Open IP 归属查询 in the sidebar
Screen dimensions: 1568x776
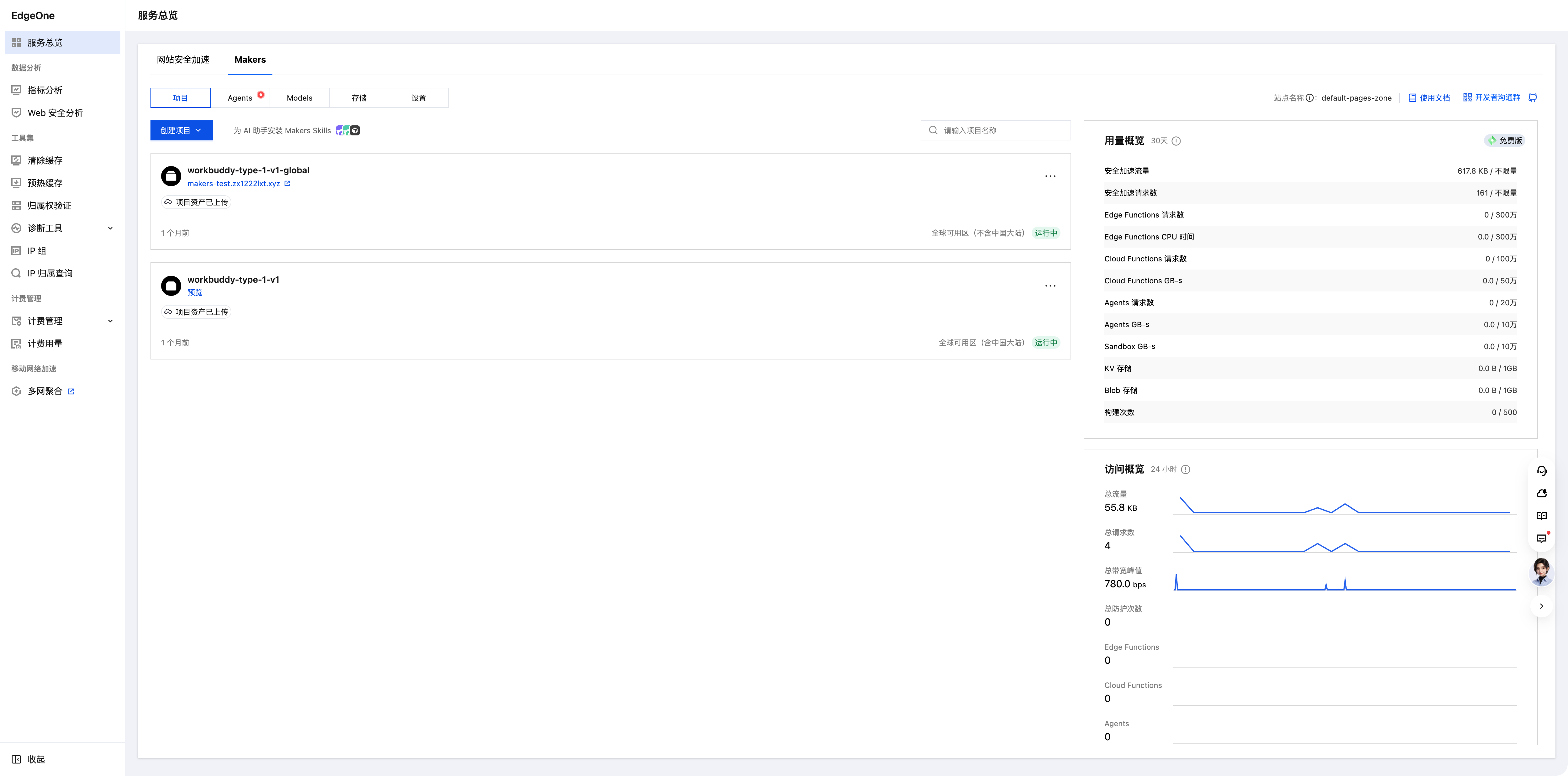click(62, 273)
